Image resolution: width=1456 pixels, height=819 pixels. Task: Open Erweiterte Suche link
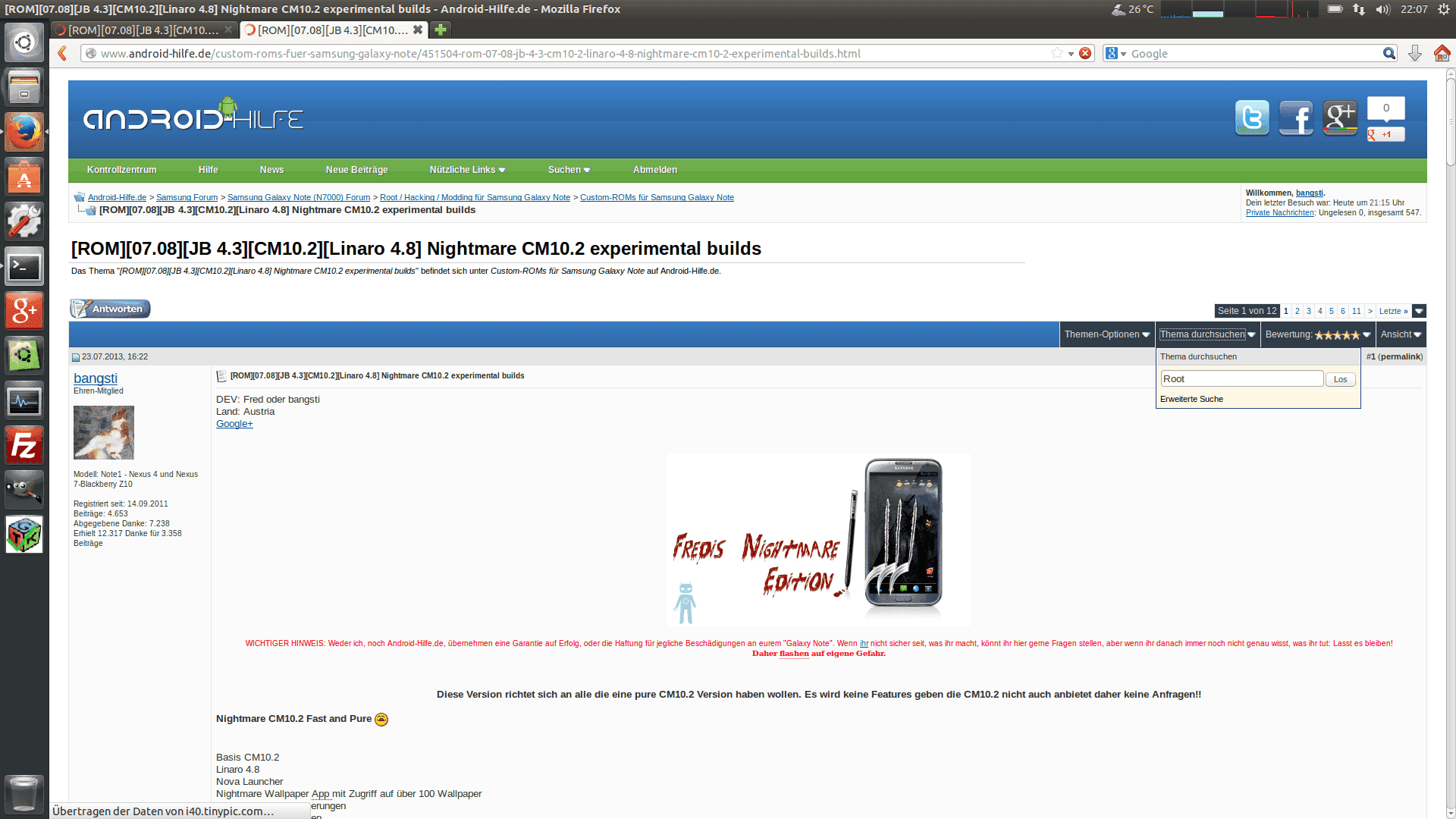[1191, 399]
